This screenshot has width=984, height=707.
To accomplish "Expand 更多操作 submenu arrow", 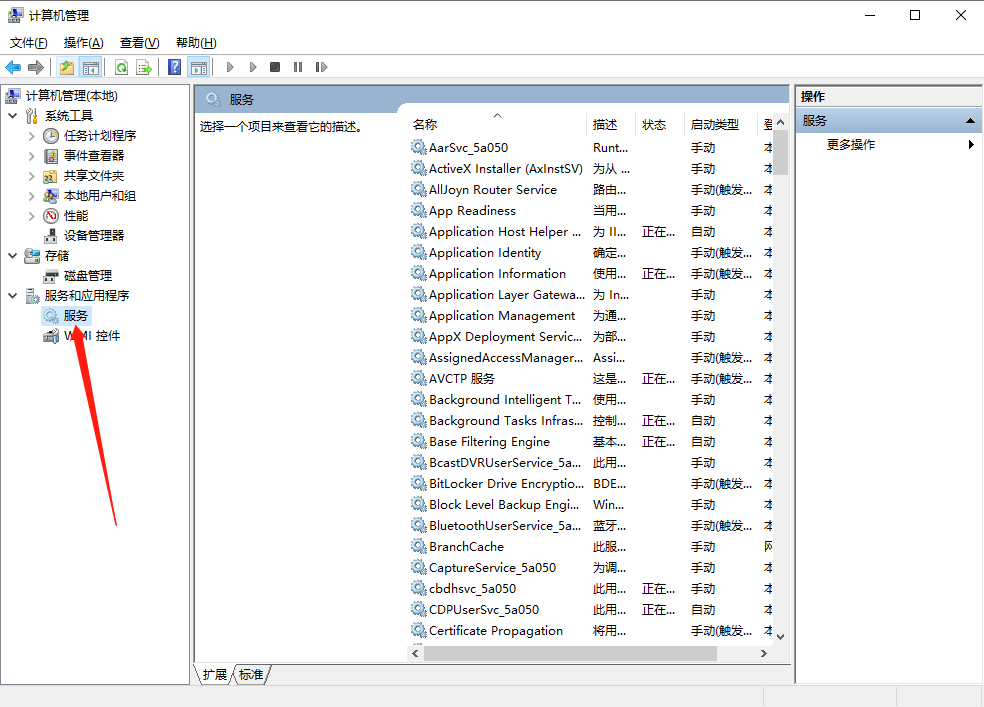I will pos(969,143).
